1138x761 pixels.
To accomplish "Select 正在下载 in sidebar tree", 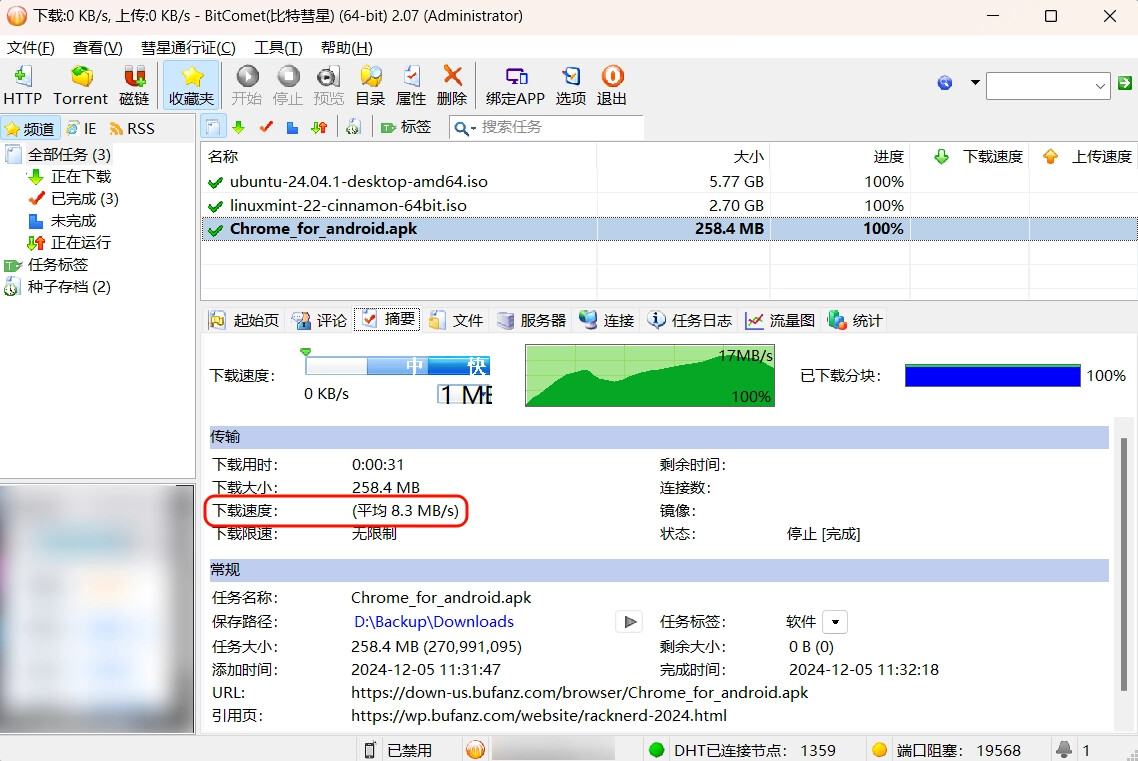I will (x=81, y=176).
